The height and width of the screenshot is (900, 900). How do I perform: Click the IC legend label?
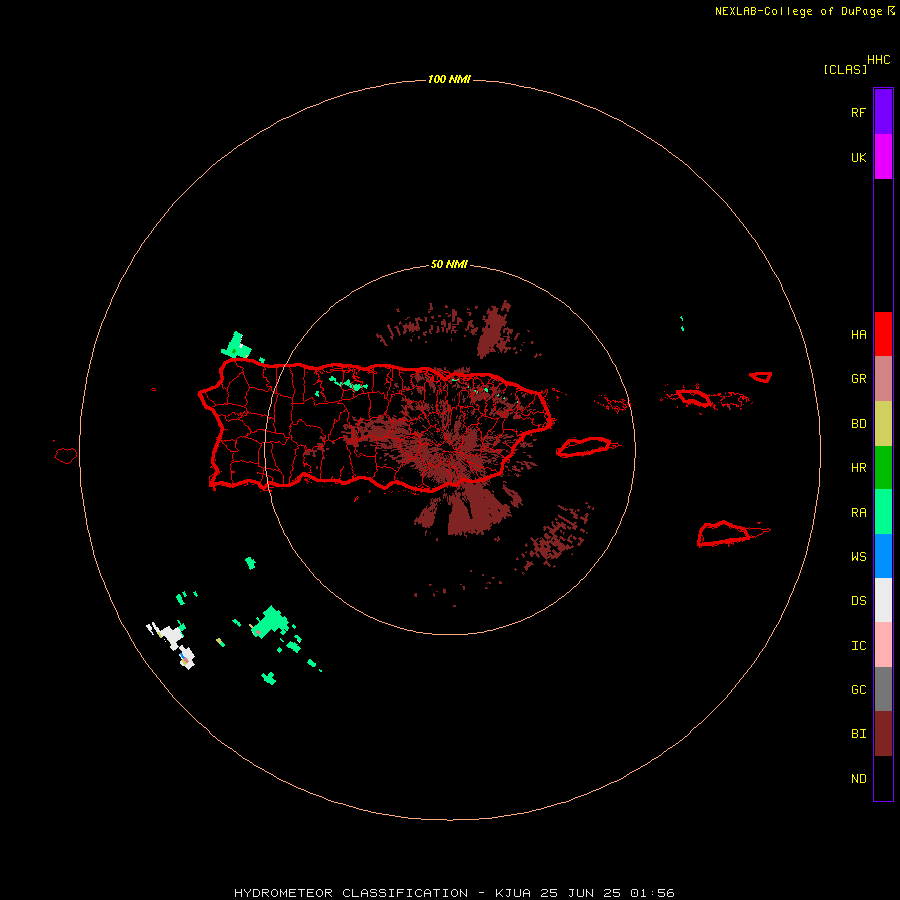pos(858,646)
